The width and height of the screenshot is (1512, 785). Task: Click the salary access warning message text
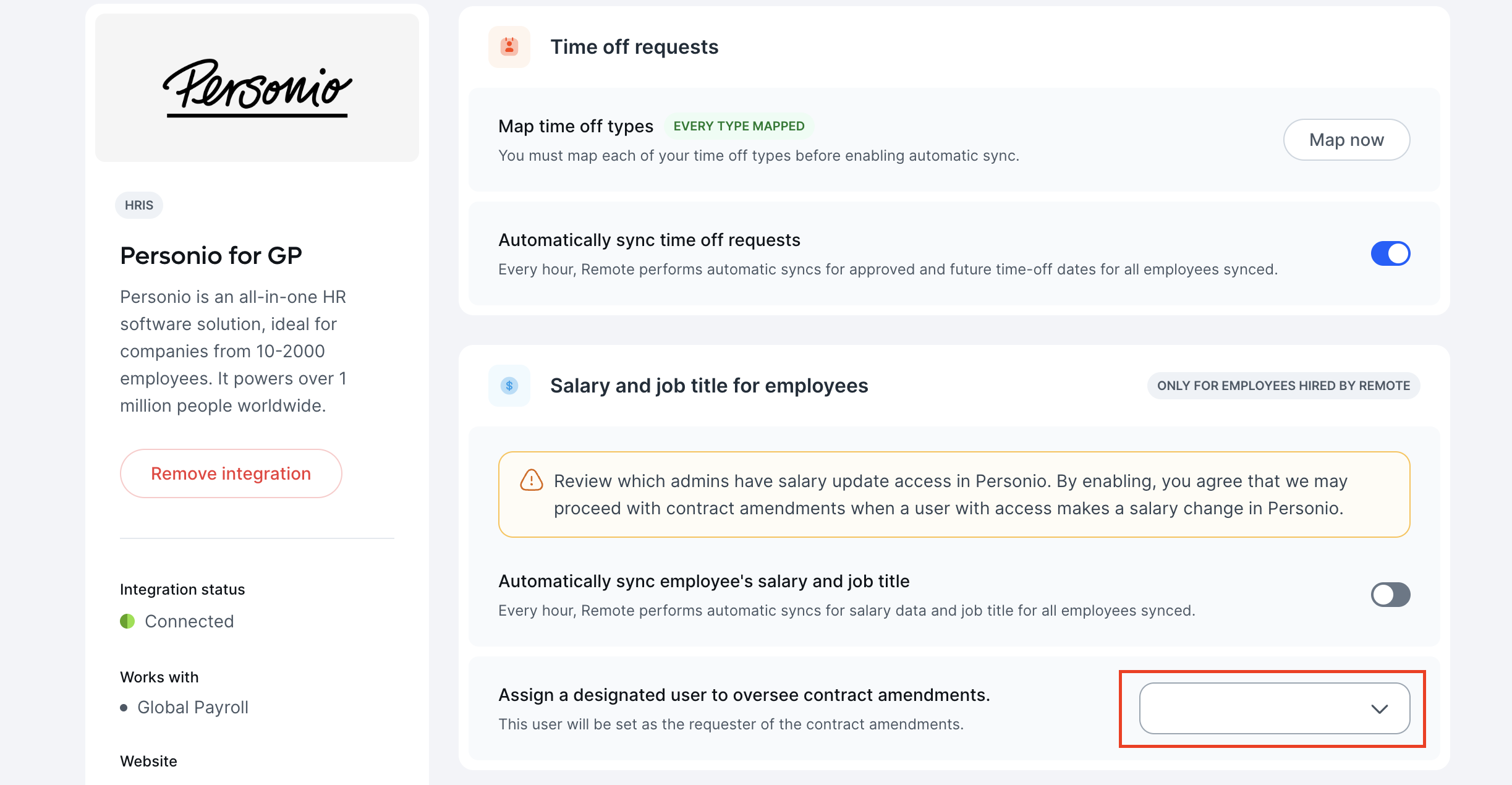(x=951, y=494)
